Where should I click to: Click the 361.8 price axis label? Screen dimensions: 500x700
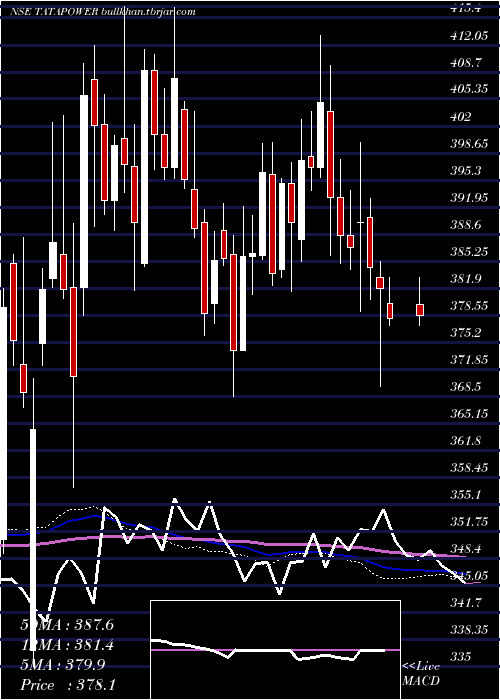click(466, 441)
